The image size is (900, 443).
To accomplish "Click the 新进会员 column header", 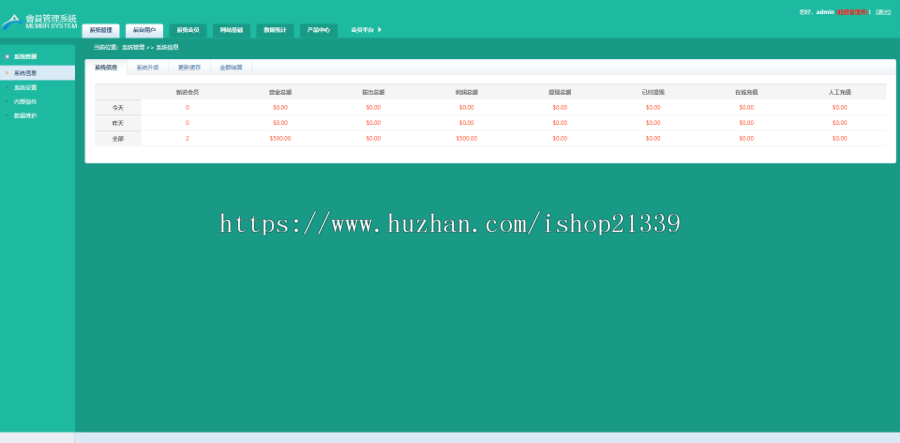I will (x=188, y=92).
